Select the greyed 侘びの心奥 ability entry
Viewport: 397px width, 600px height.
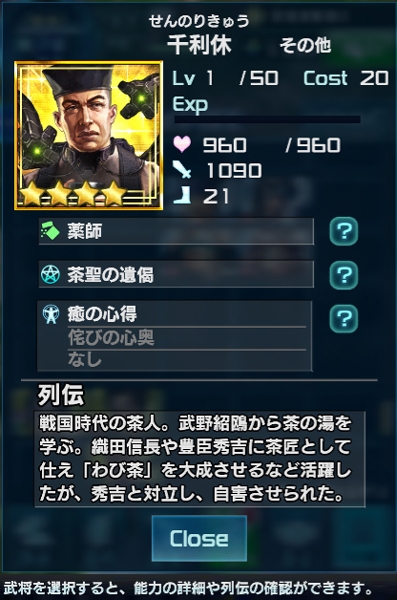(x=111, y=338)
